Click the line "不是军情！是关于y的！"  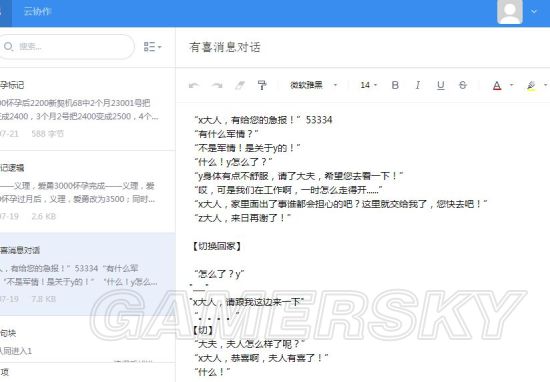click(x=247, y=148)
